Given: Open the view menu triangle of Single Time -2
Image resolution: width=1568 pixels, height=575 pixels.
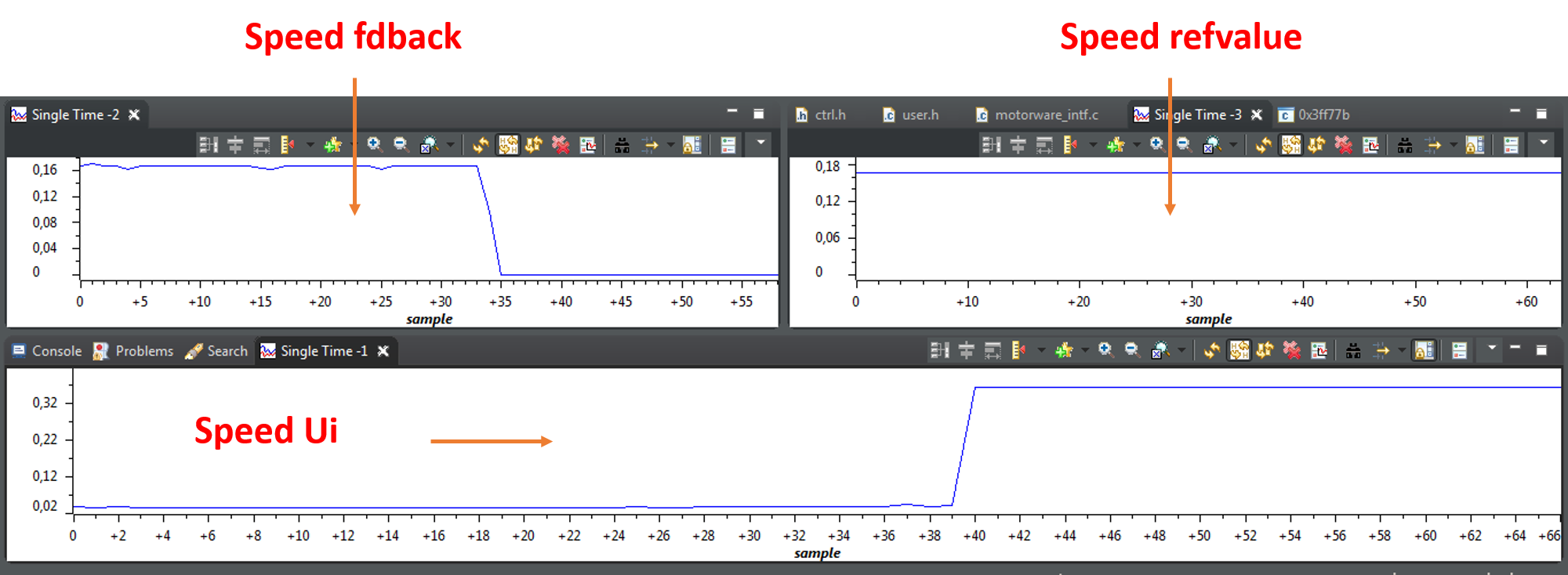Looking at the screenshot, I should pos(760,143).
